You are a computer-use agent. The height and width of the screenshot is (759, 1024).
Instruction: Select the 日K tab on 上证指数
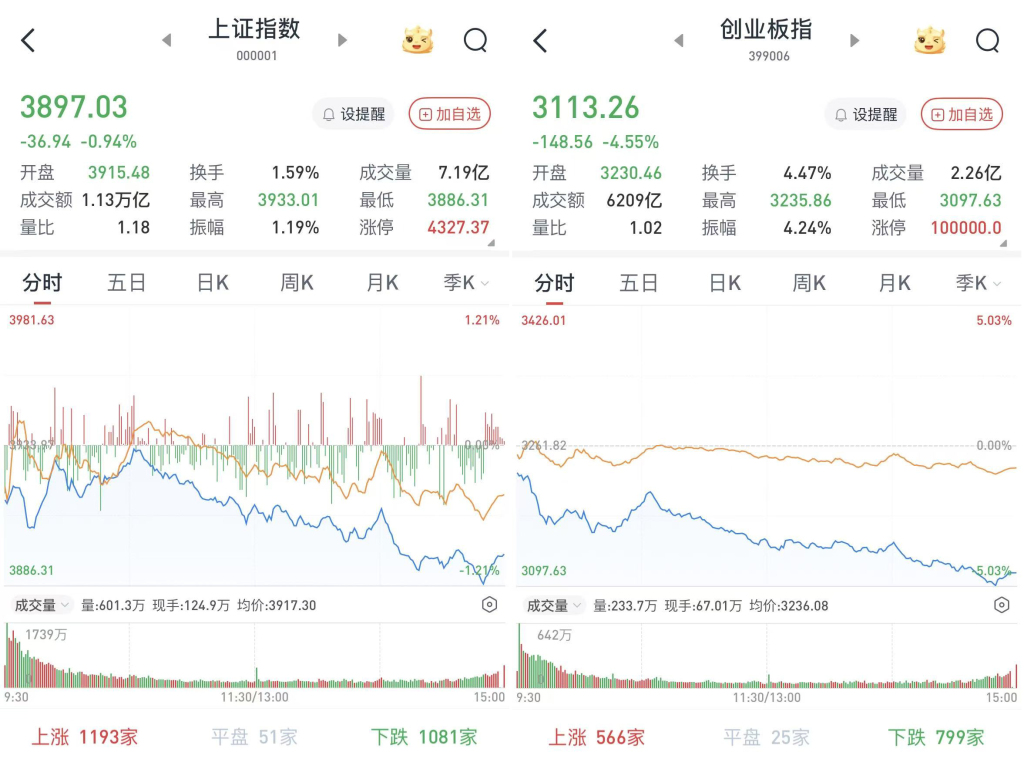[212, 284]
